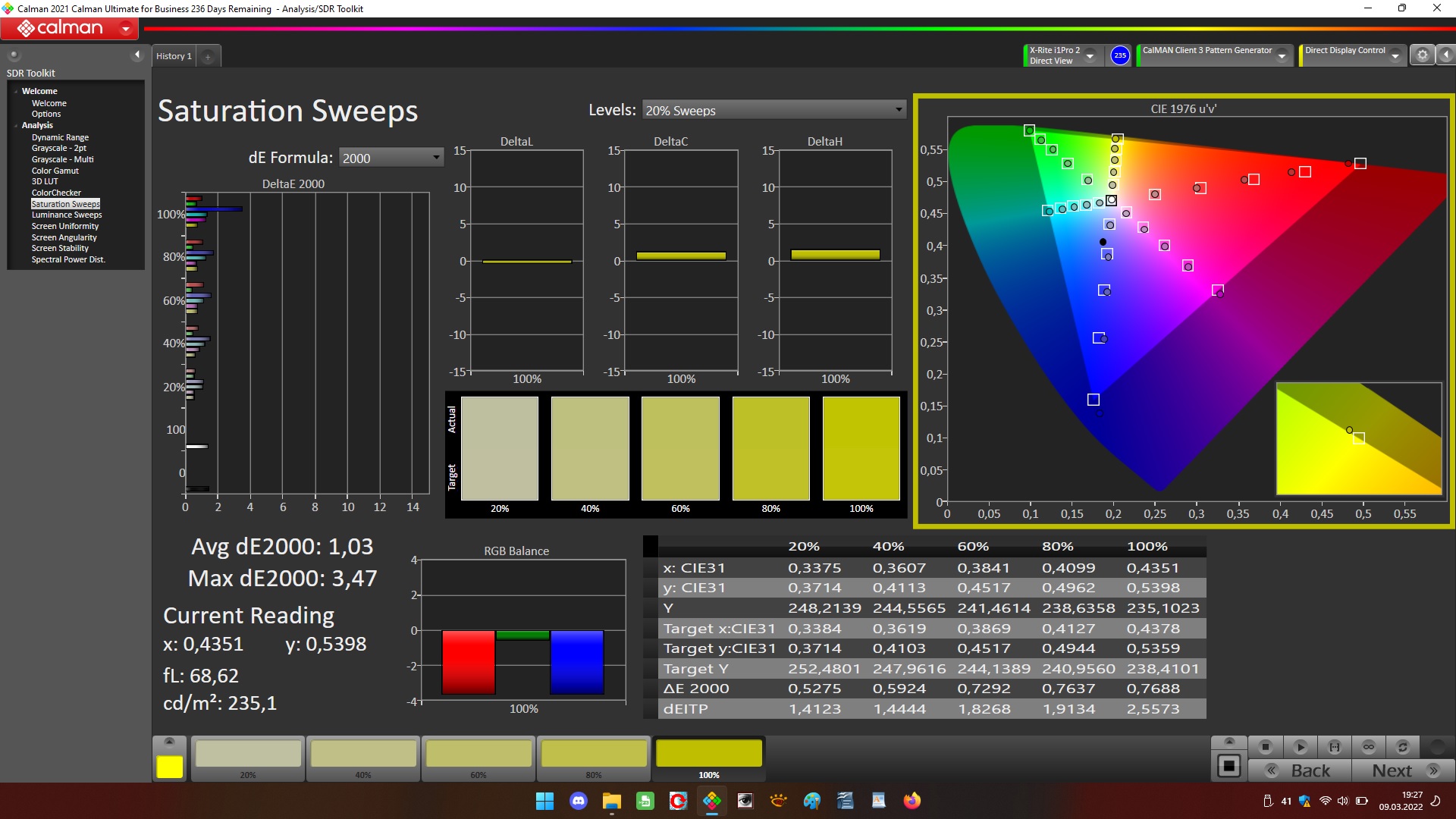Open the Luminance Sweeps page
The width and height of the screenshot is (1456, 819).
click(x=66, y=215)
